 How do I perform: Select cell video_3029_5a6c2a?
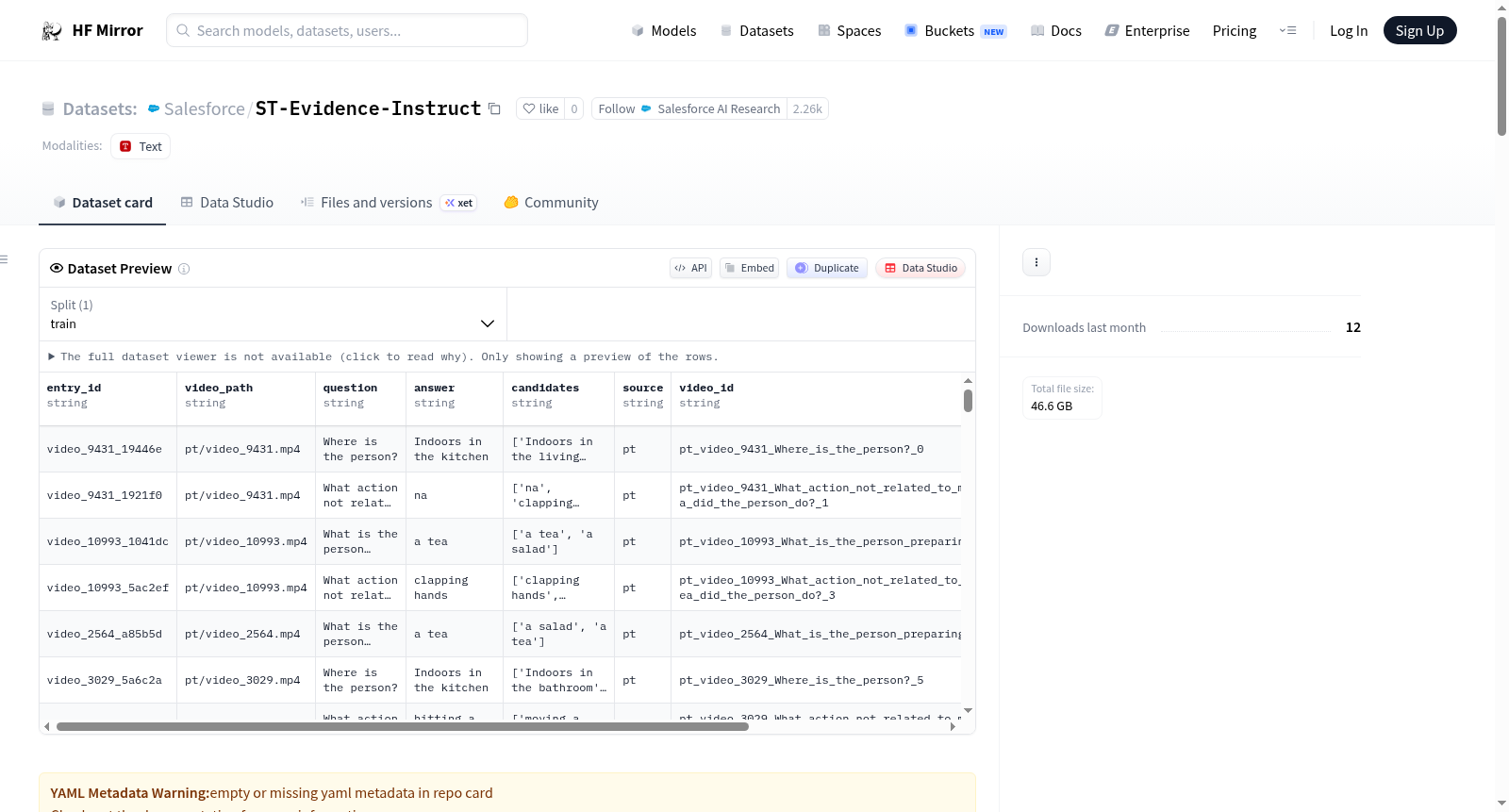(108, 681)
